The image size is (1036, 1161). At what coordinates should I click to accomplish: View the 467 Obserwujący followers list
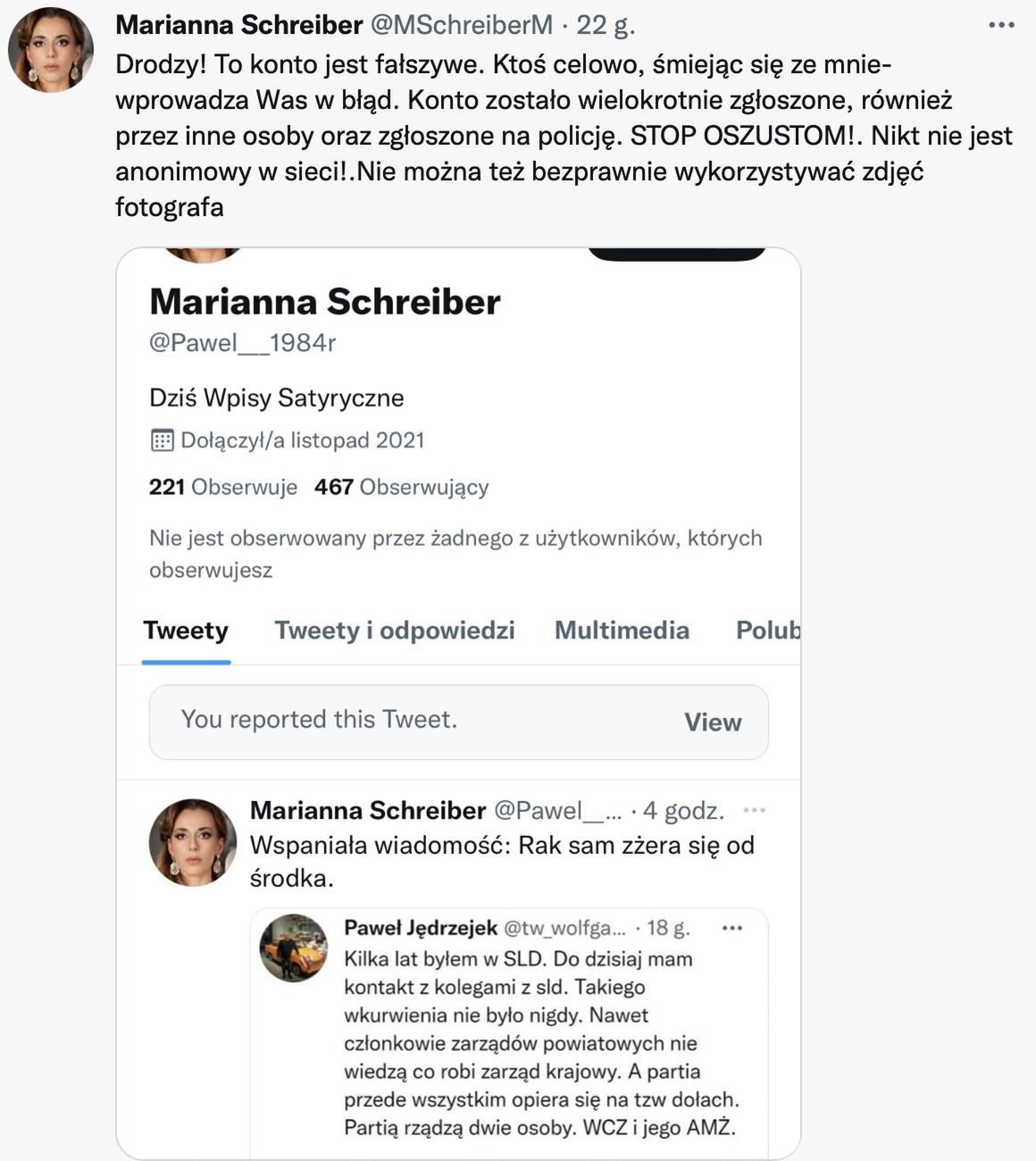click(x=401, y=487)
